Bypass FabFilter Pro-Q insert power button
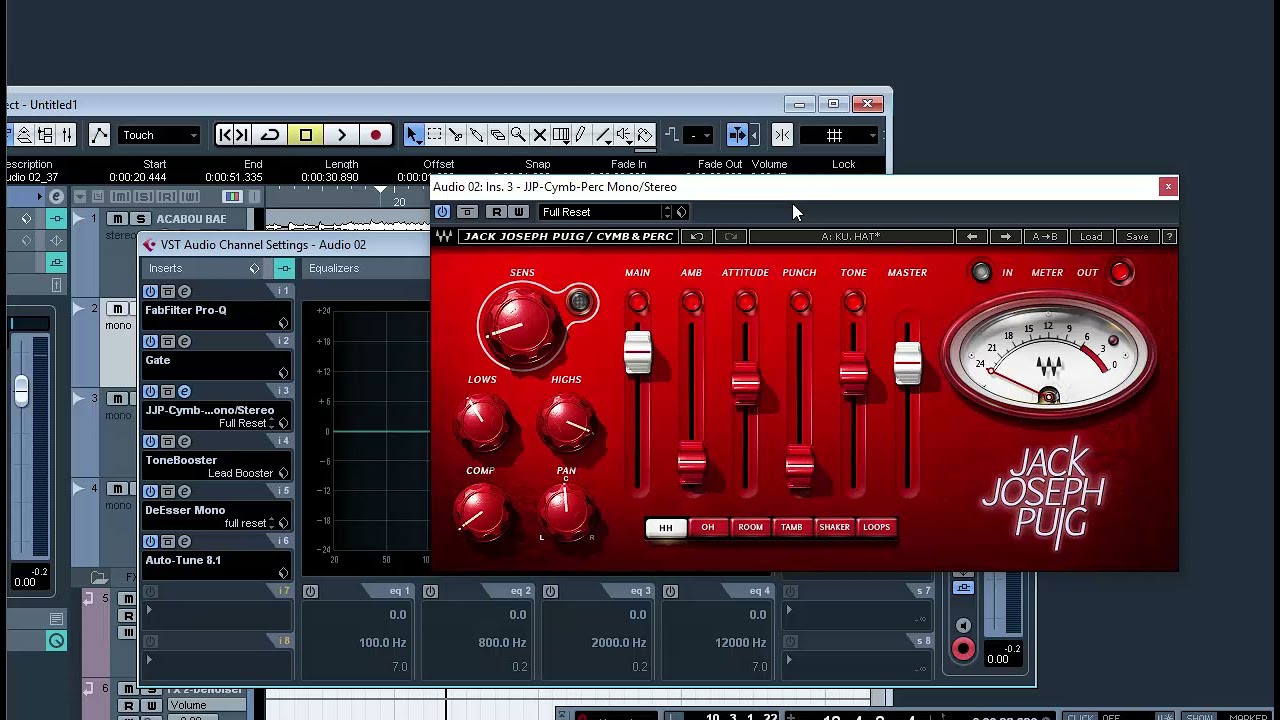 (150, 292)
